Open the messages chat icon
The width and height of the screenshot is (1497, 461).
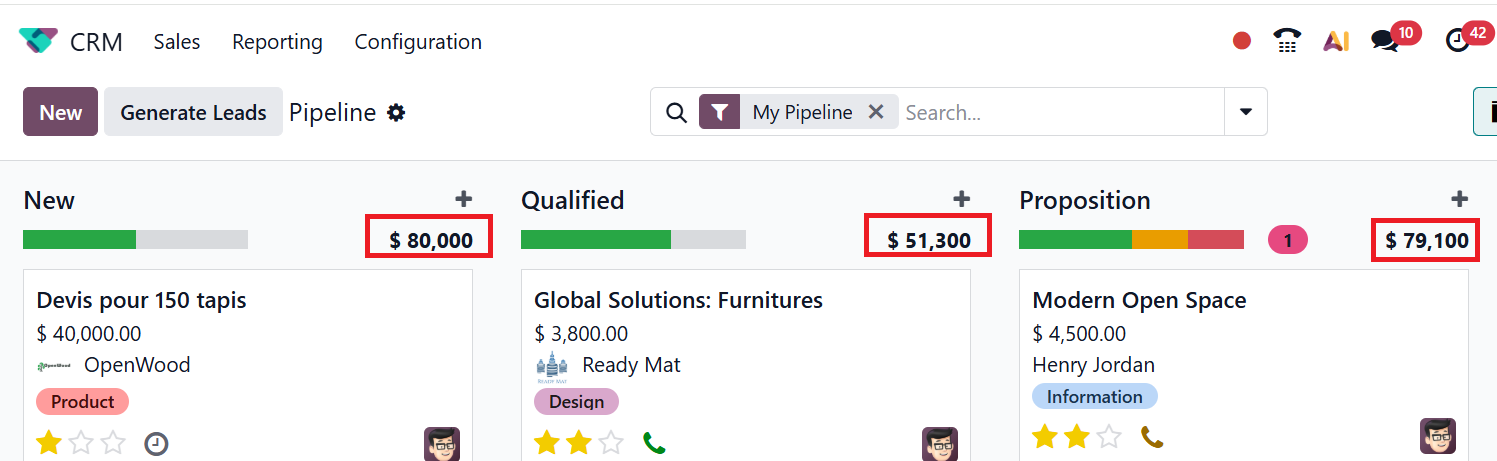pyautogui.click(x=1385, y=41)
